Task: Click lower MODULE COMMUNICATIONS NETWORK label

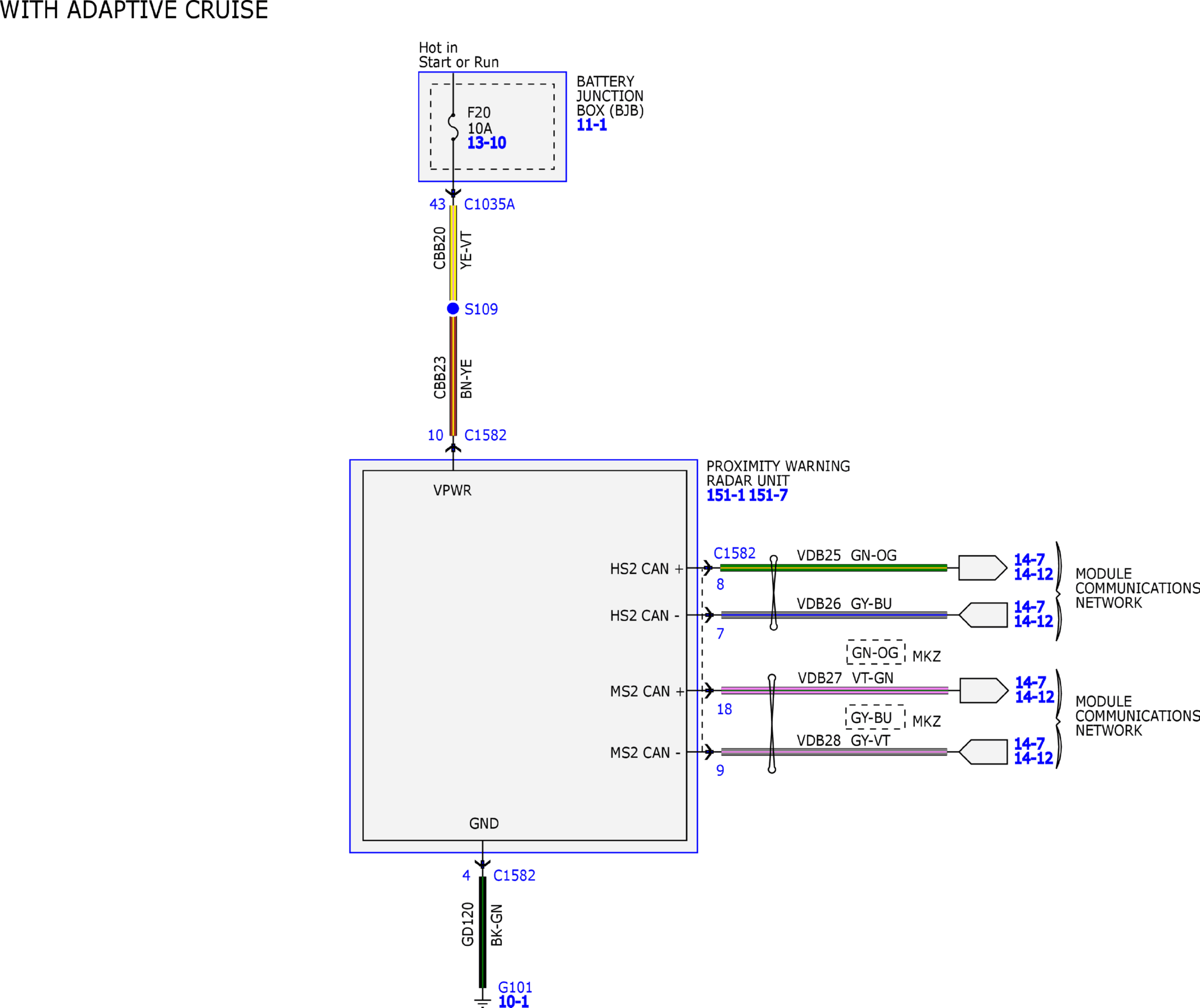Action: [1137, 716]
